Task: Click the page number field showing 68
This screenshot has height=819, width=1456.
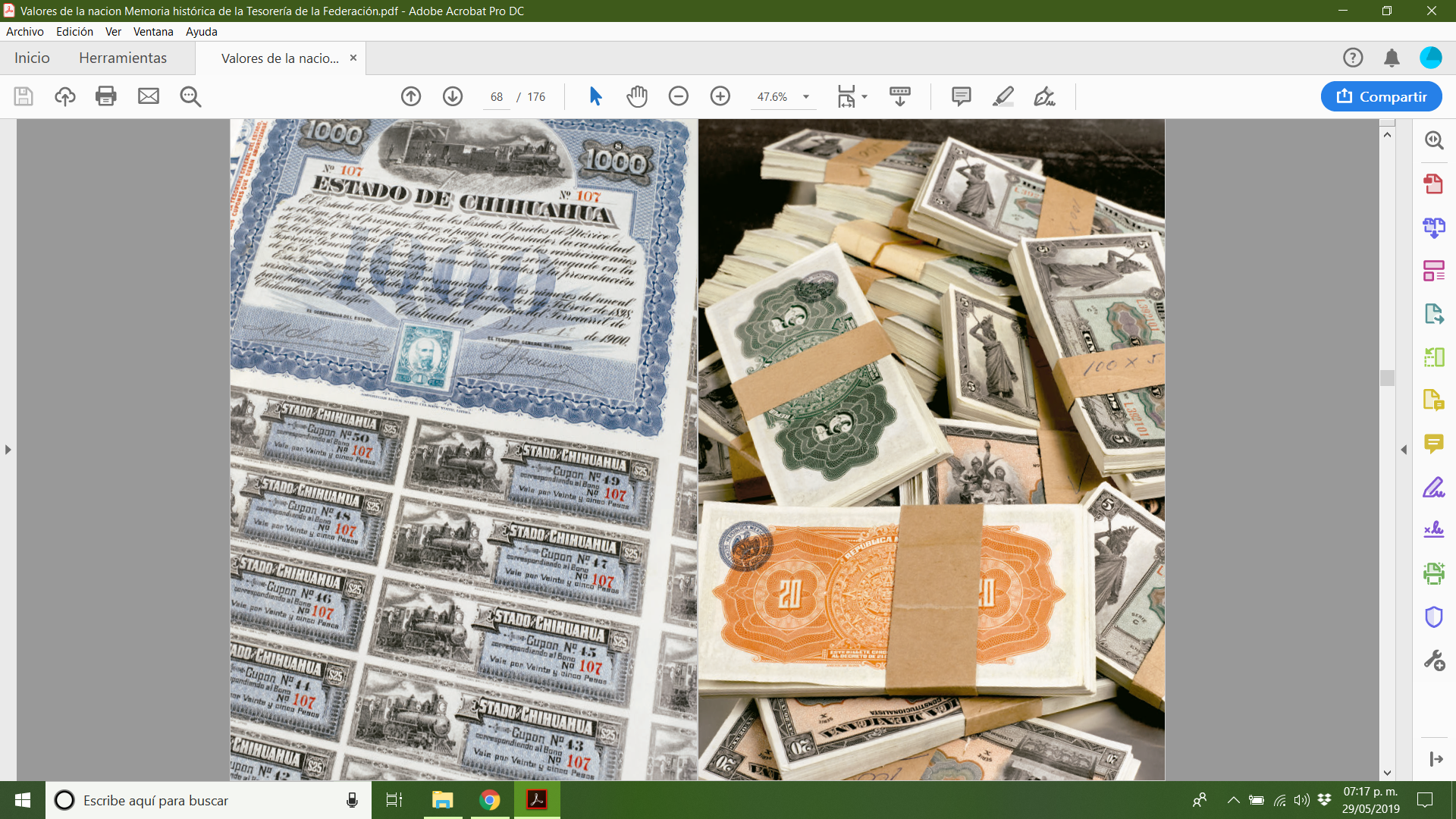Action: [x=497, y=97]
